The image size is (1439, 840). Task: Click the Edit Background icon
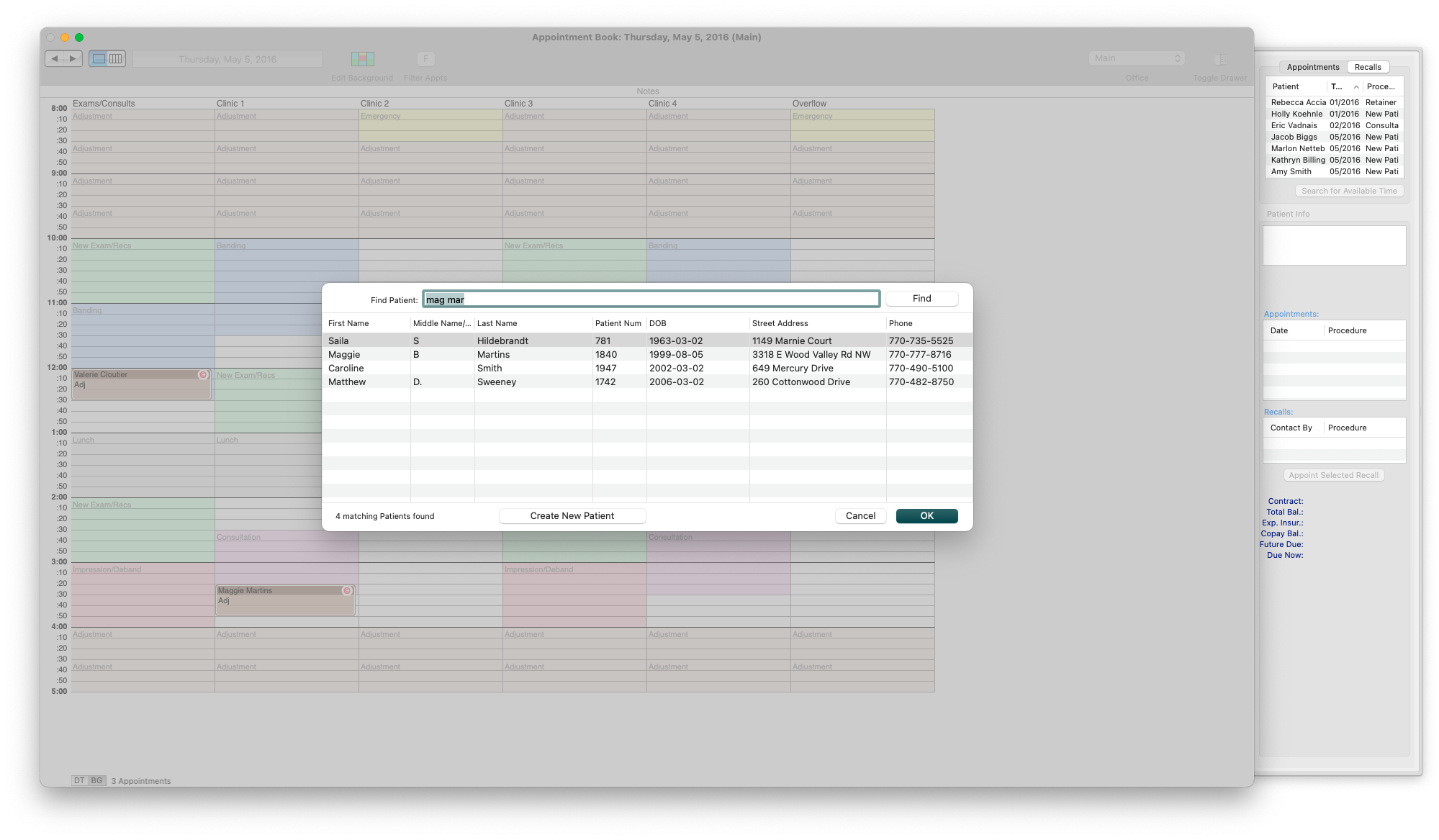[x=362, y=59]
